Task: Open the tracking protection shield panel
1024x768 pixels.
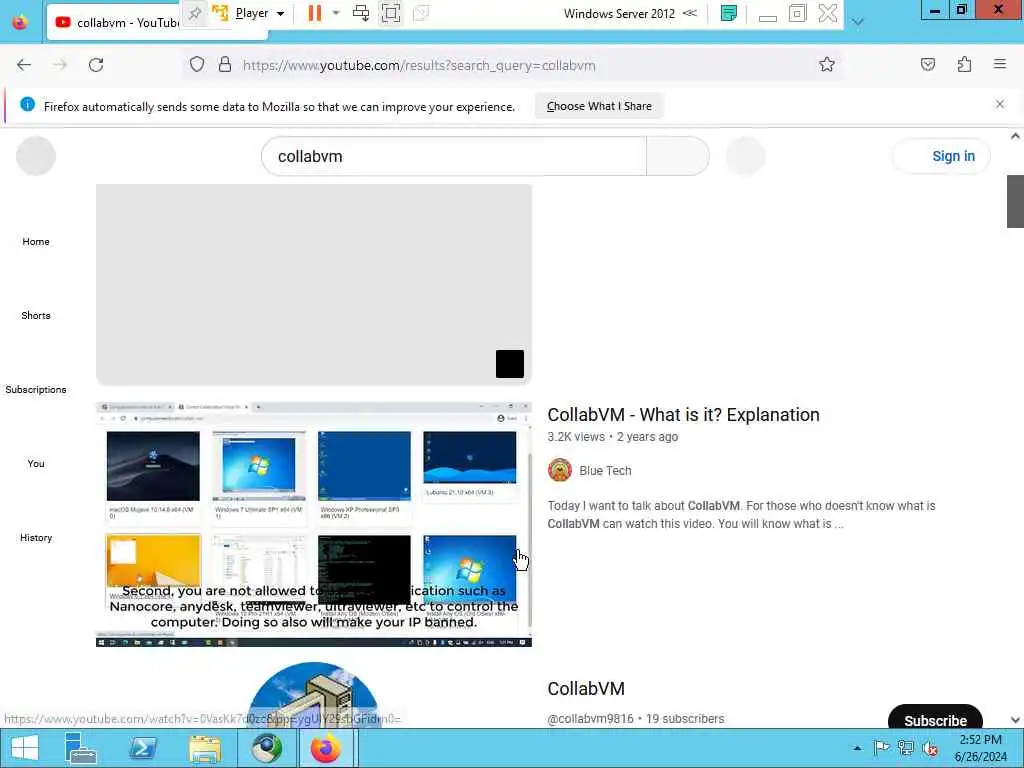Action: (197, 65)
